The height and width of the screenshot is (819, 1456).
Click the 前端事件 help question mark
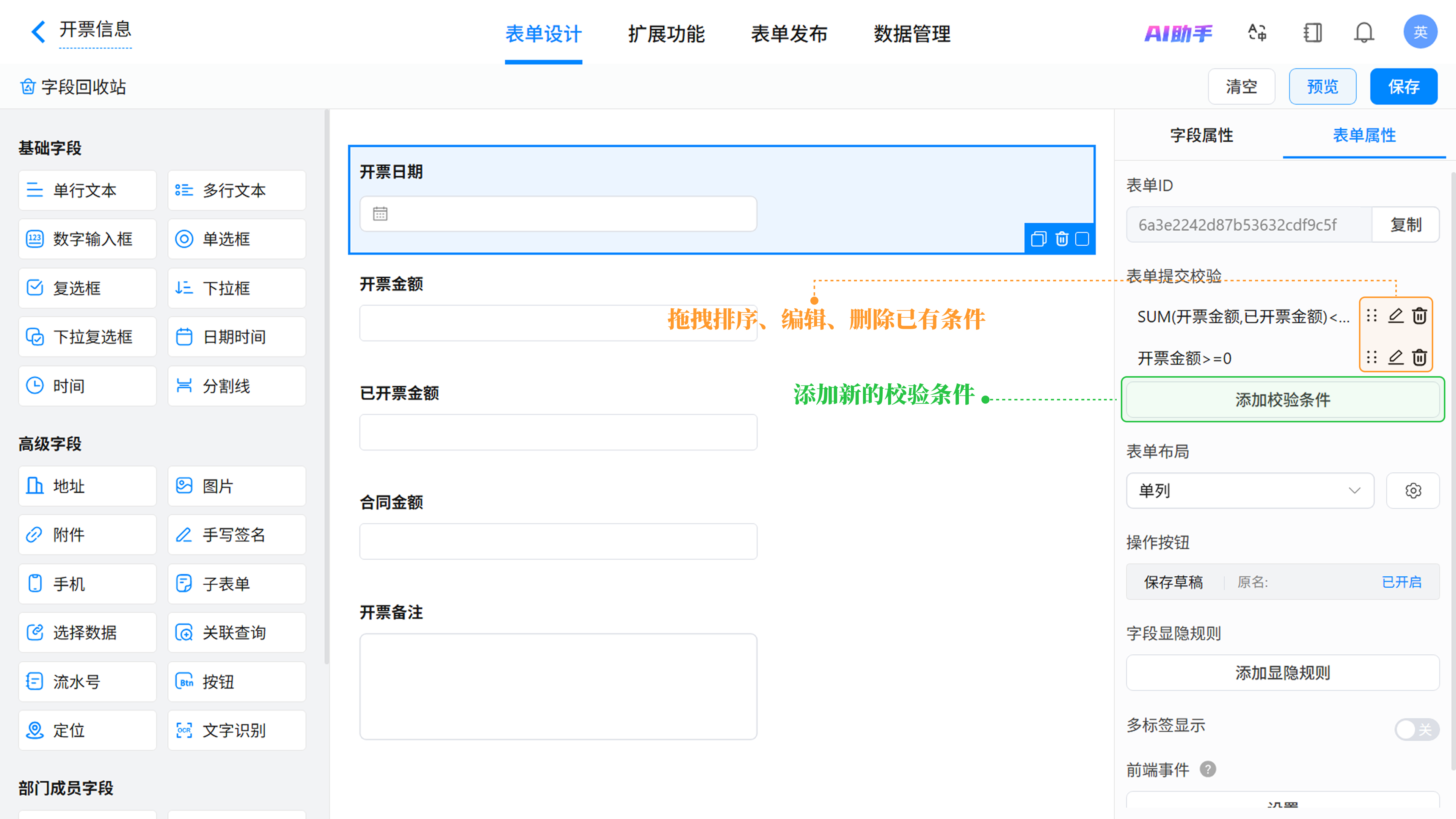pos(1208,769)
